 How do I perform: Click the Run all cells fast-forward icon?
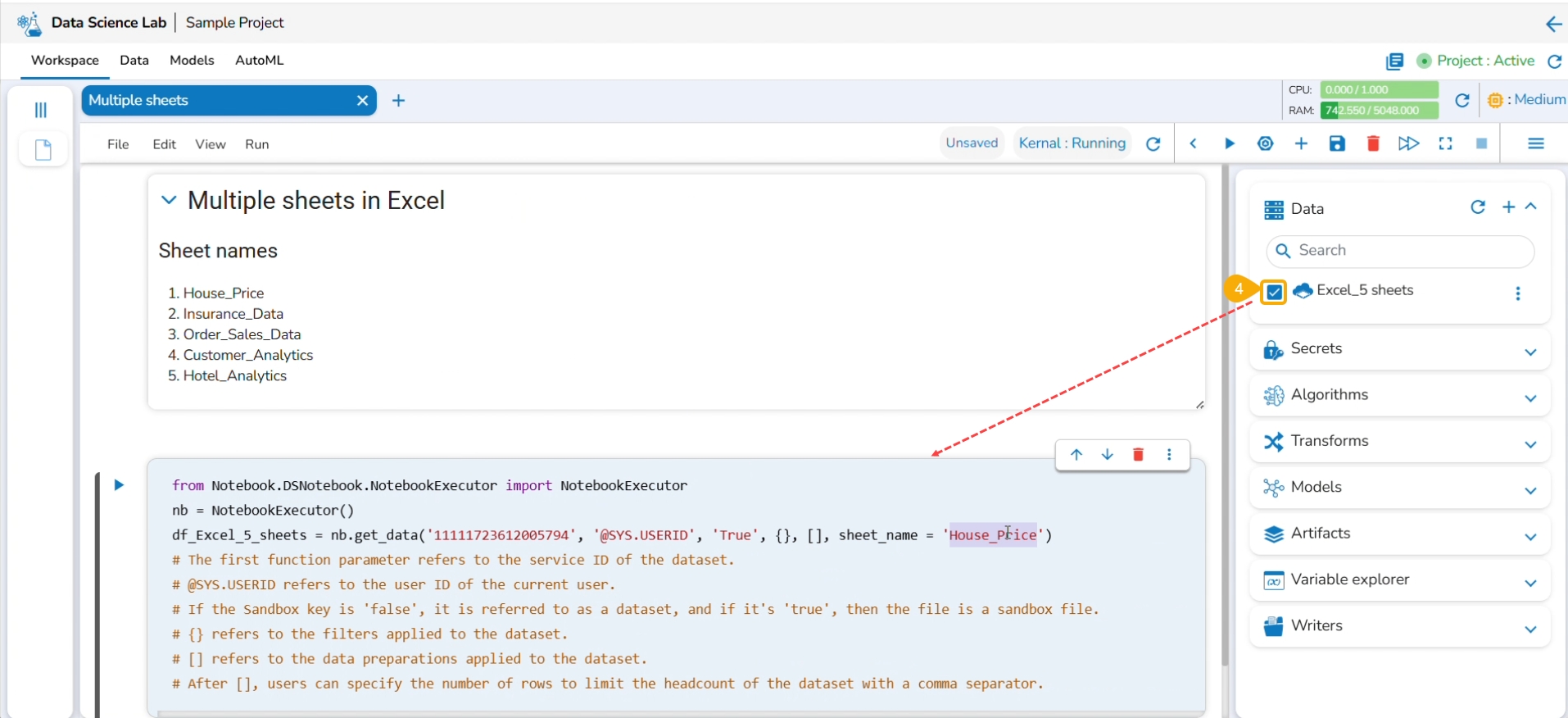click(1408, 143)
